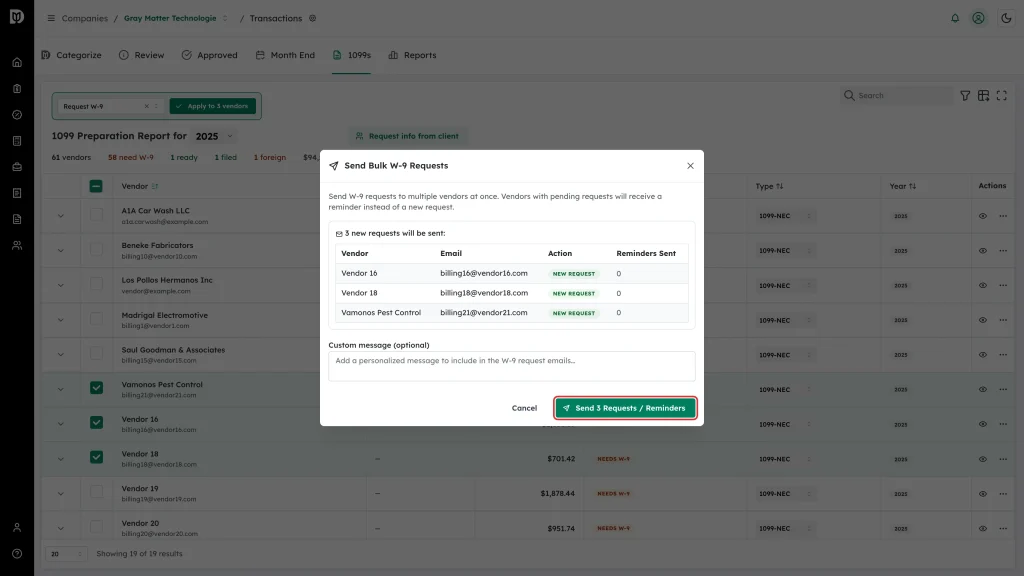Open the Request W-9 bulk action dropdown
The width and height of the screenshot is (1024, 576).
point(110,106)
